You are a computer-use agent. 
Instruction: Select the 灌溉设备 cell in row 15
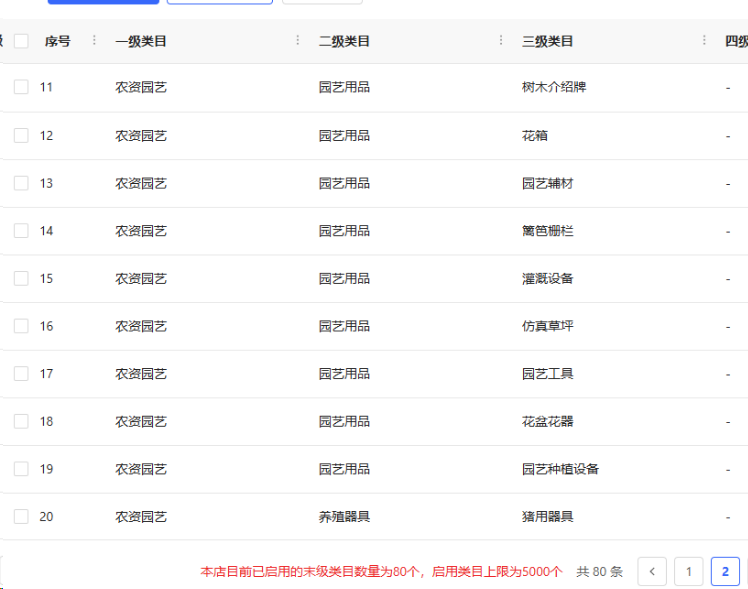pos(548,279)
